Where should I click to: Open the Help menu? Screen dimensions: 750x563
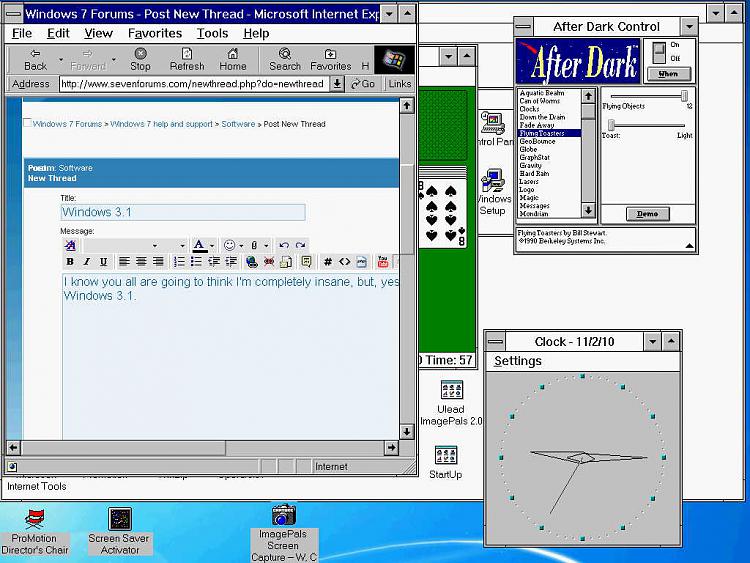coord(256,33)
